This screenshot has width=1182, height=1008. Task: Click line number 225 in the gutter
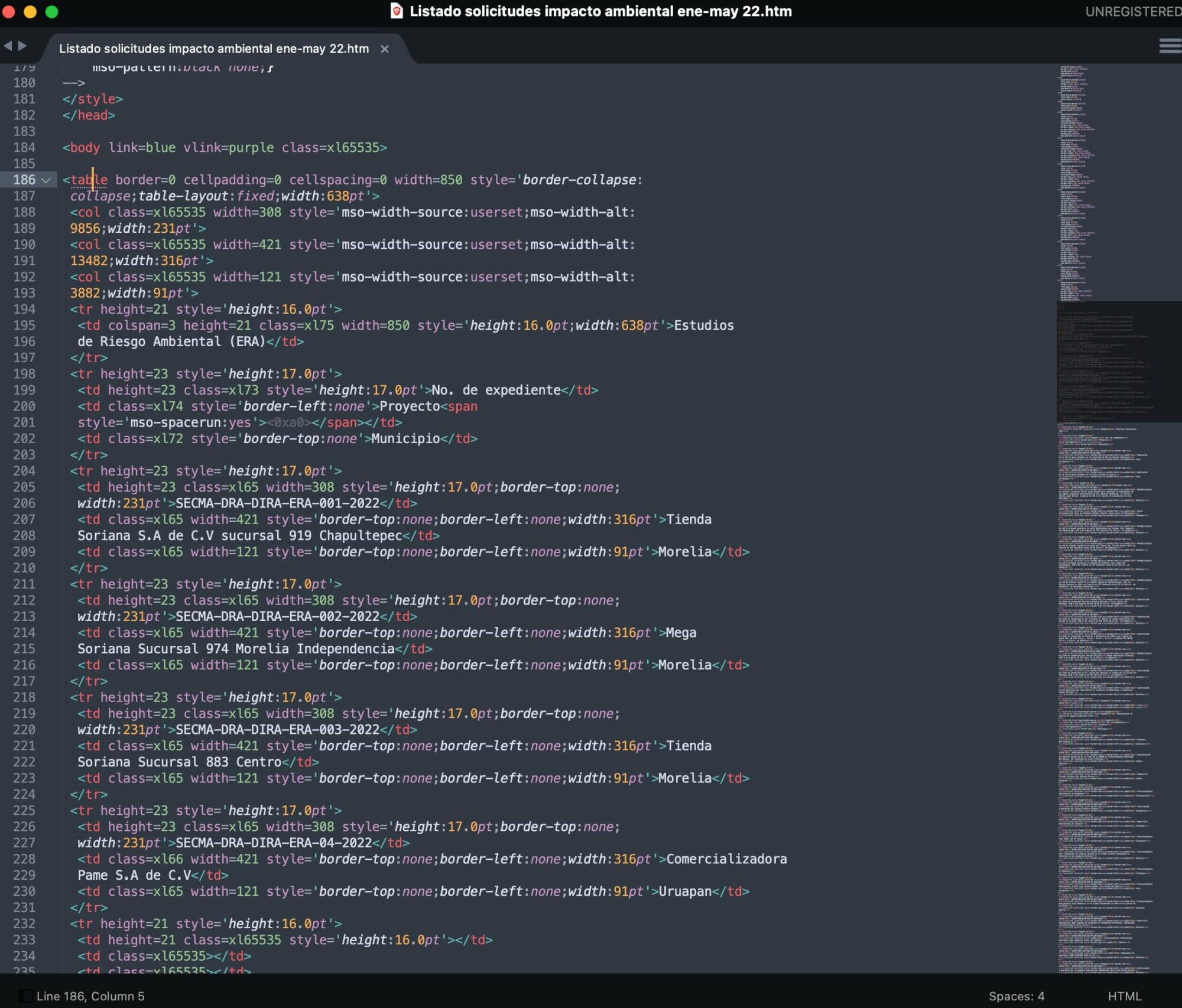pyautogui.click(x=24, y=810)
